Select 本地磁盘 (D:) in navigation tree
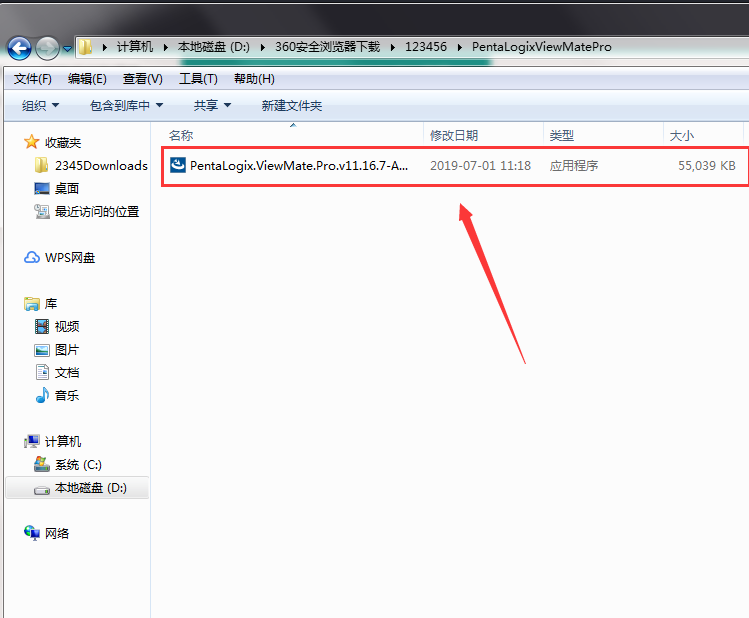This screenshot has height=618, width=749. pos(91,488)
